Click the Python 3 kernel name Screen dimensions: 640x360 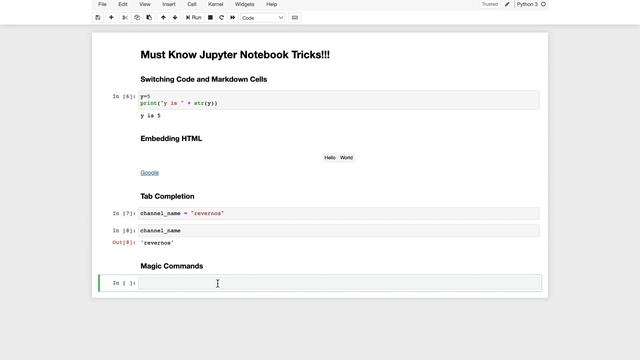point(527,4)
